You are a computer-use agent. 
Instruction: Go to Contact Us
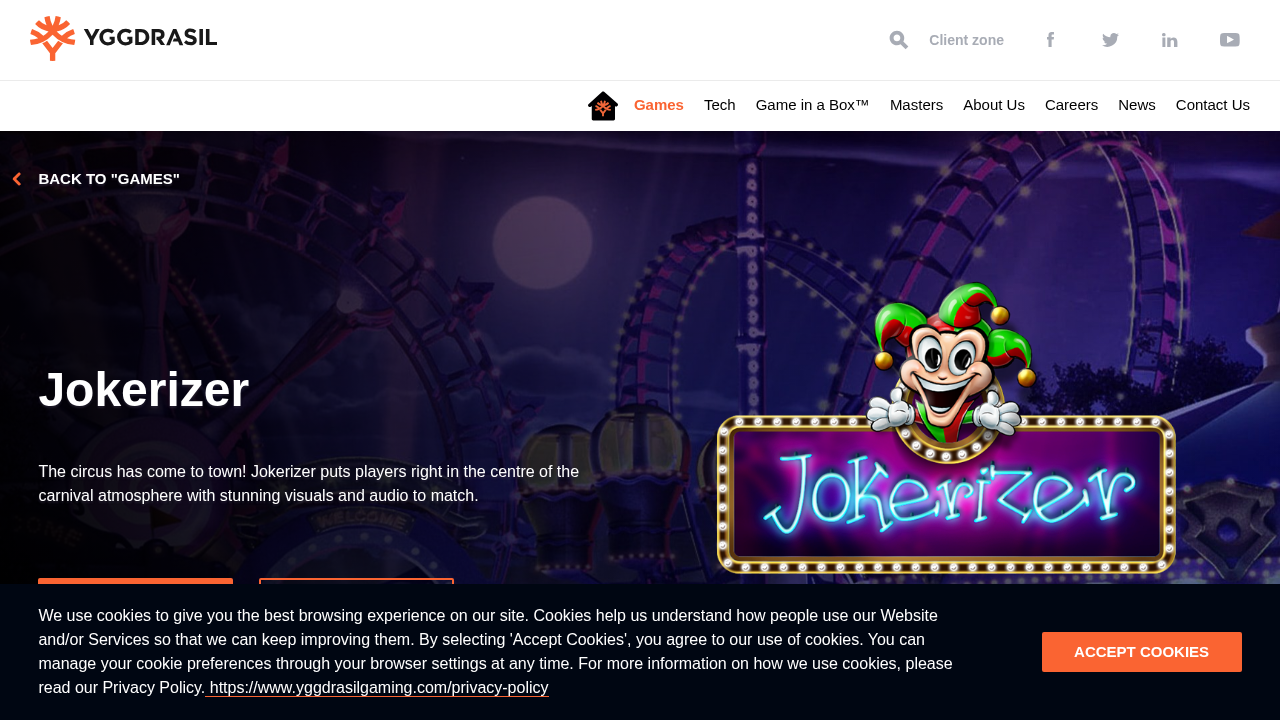coord(1212,104)
